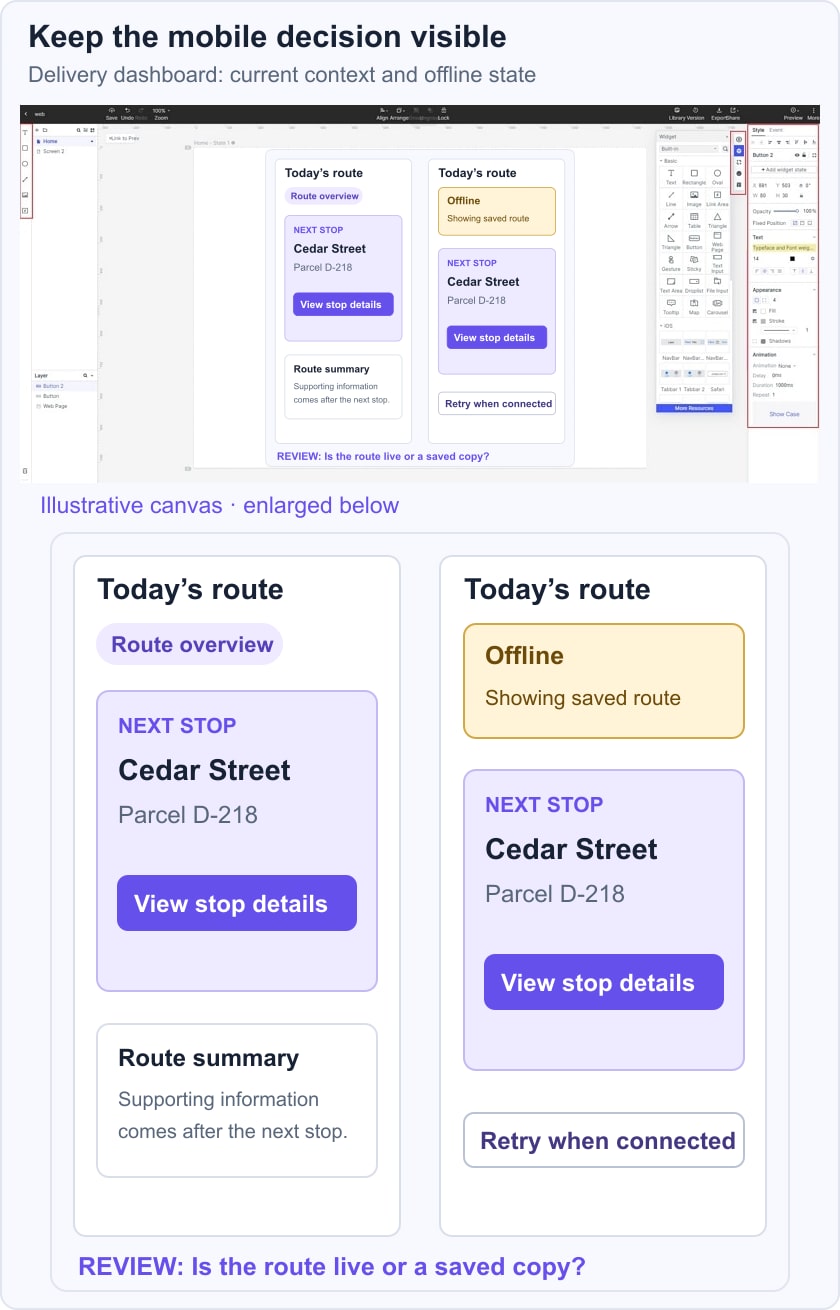Select the Button 2 layer

pyautogui.click(x=65, y=385)
